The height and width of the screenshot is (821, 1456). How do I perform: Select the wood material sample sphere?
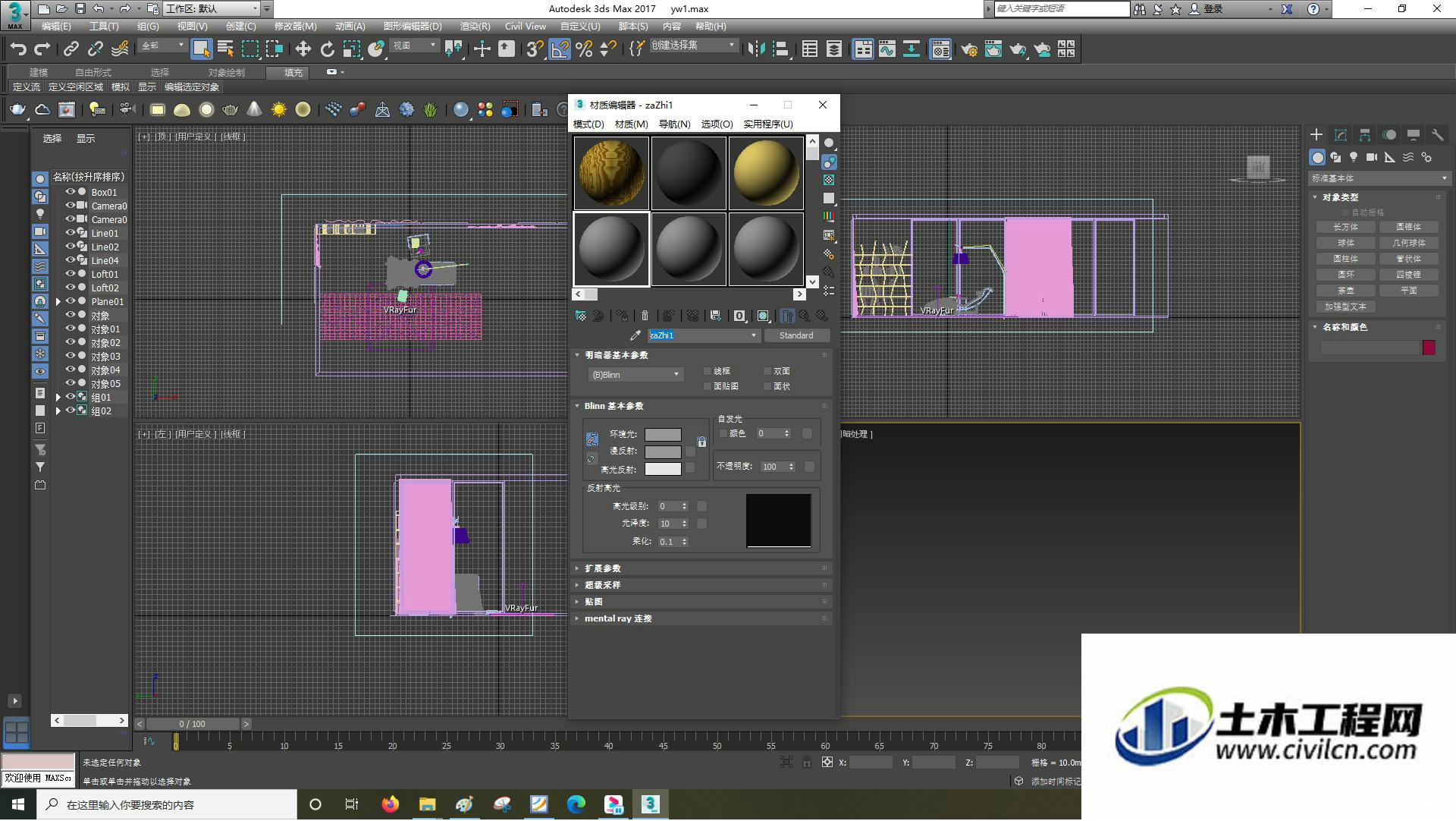[611, 173]
